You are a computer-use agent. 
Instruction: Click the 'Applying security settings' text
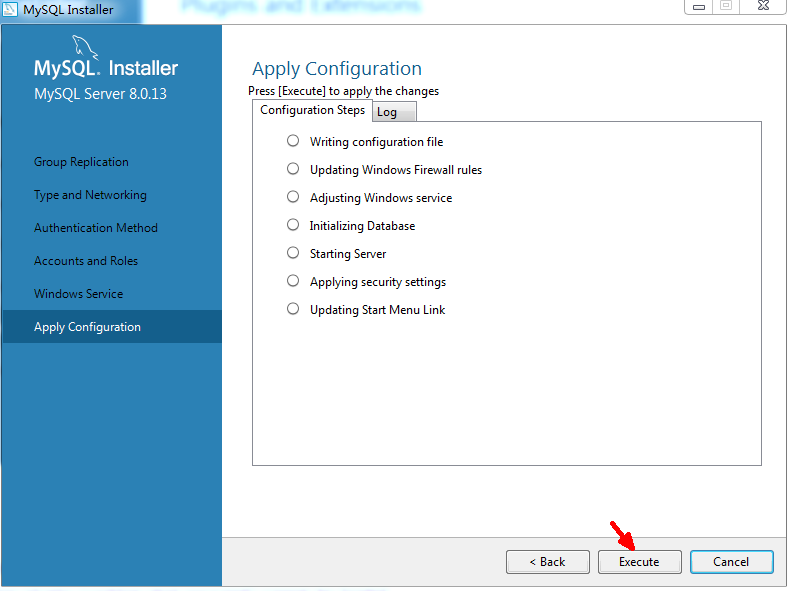[378, 282]
